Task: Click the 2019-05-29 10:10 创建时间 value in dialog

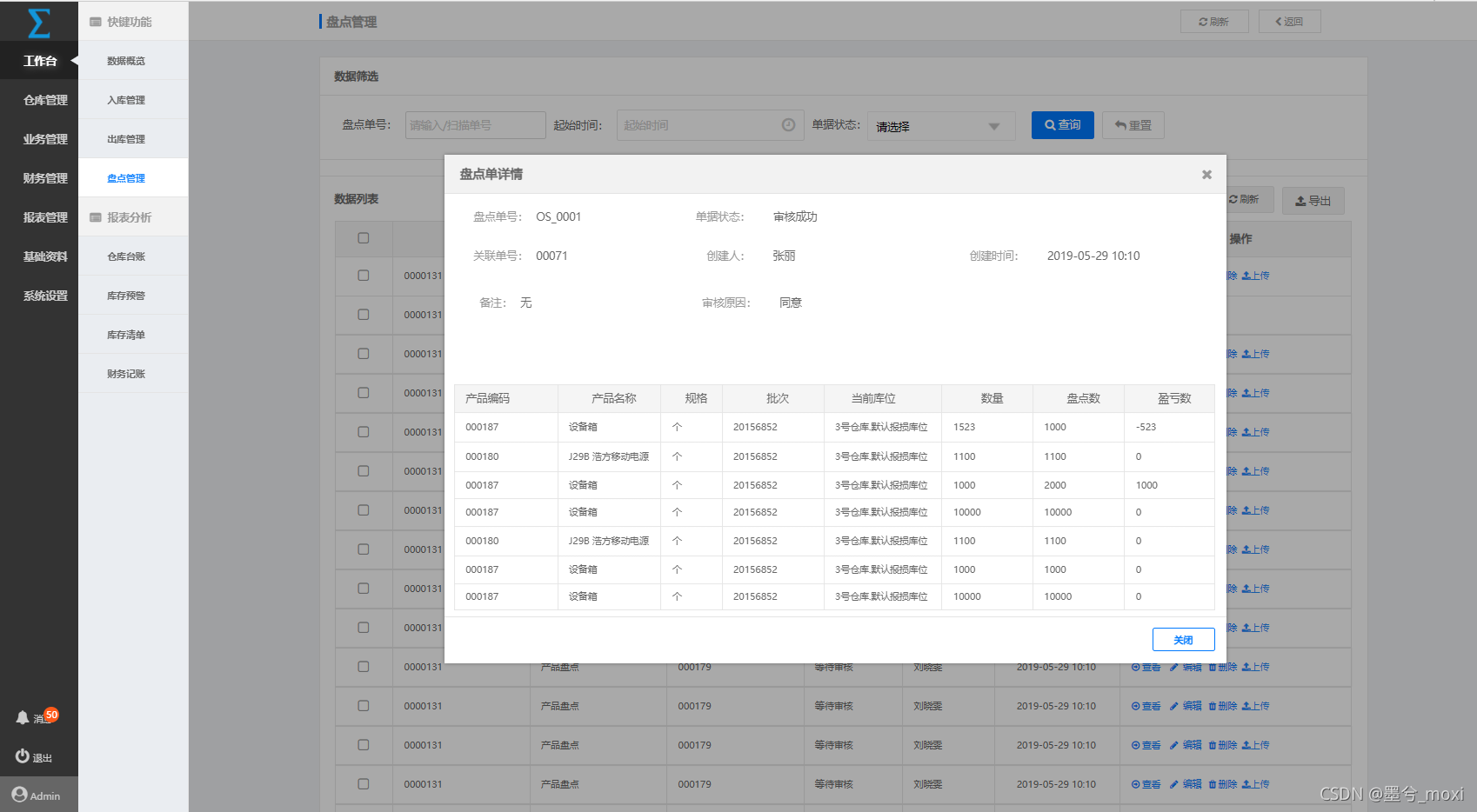Action: click(1093, 256)
